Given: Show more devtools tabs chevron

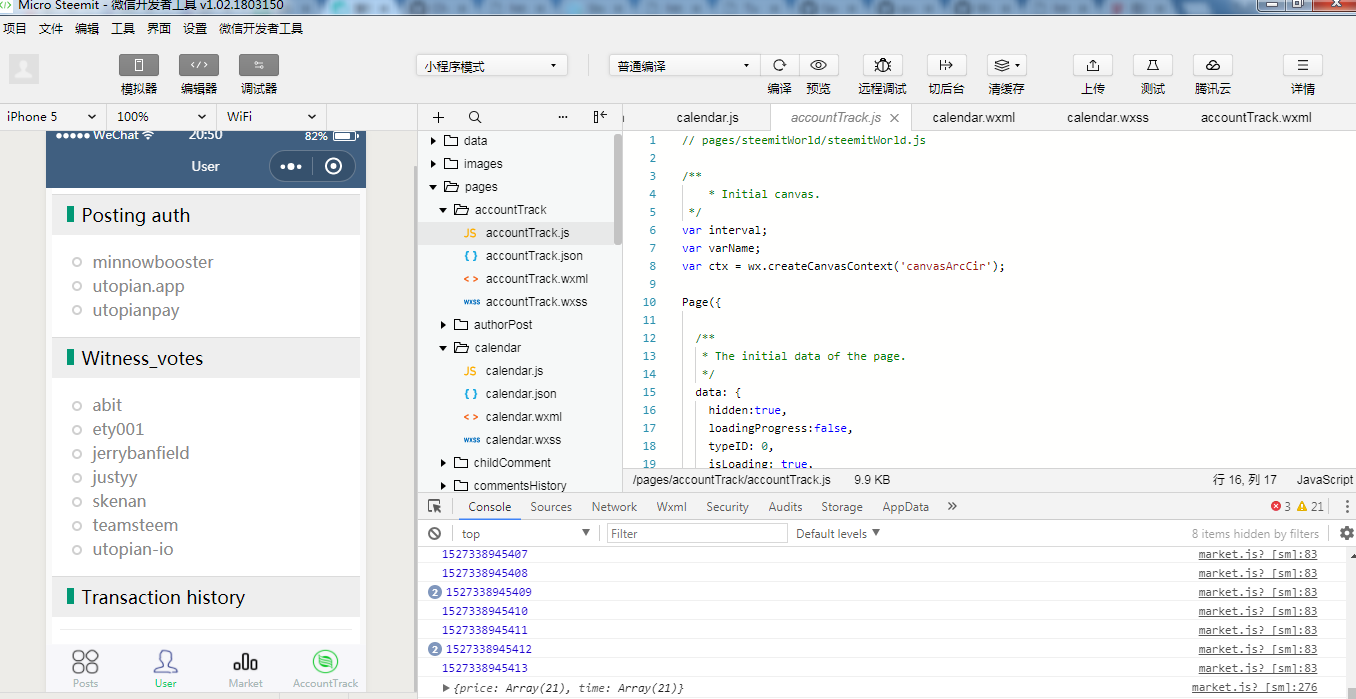Looking at the screenshot, I should [x=952, y=507].
